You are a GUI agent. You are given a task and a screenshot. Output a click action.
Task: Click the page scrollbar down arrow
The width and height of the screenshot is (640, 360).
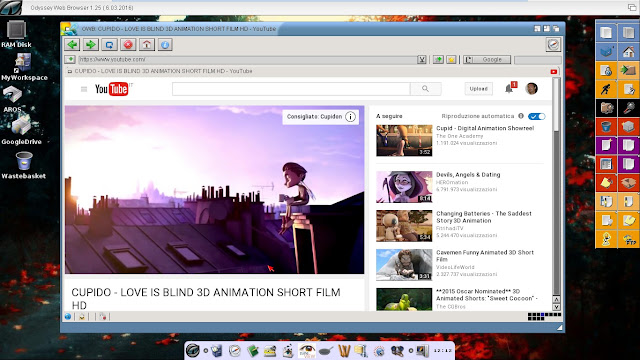556,307
